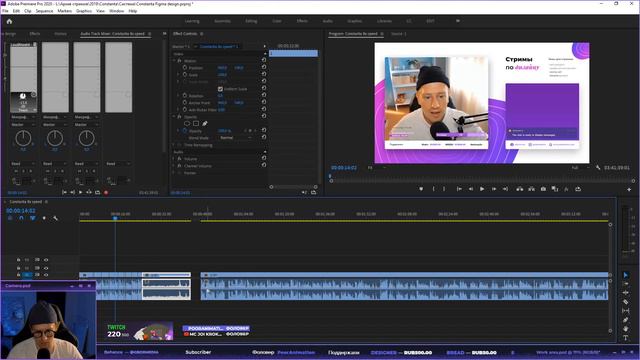Image resolution: width=640 pixels, height=360 pixels.
Task: Go to Out point in Program monitor
Action: (505, 189)
